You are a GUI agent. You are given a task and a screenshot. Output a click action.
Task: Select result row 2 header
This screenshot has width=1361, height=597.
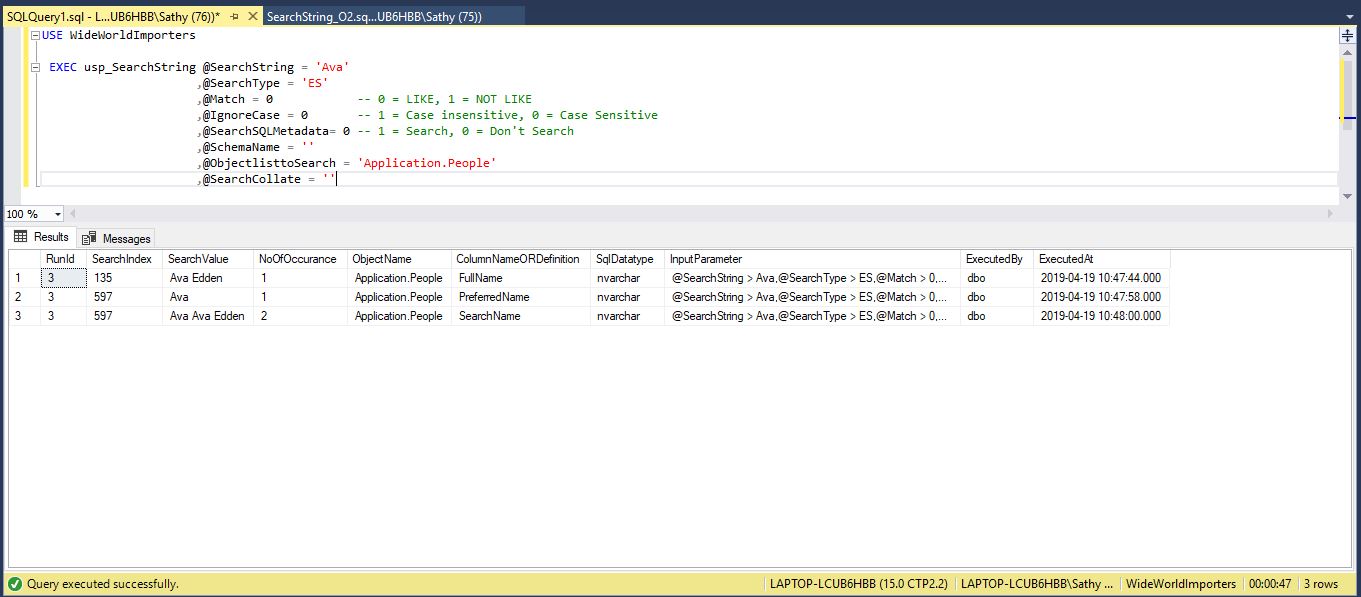point(24,297)
